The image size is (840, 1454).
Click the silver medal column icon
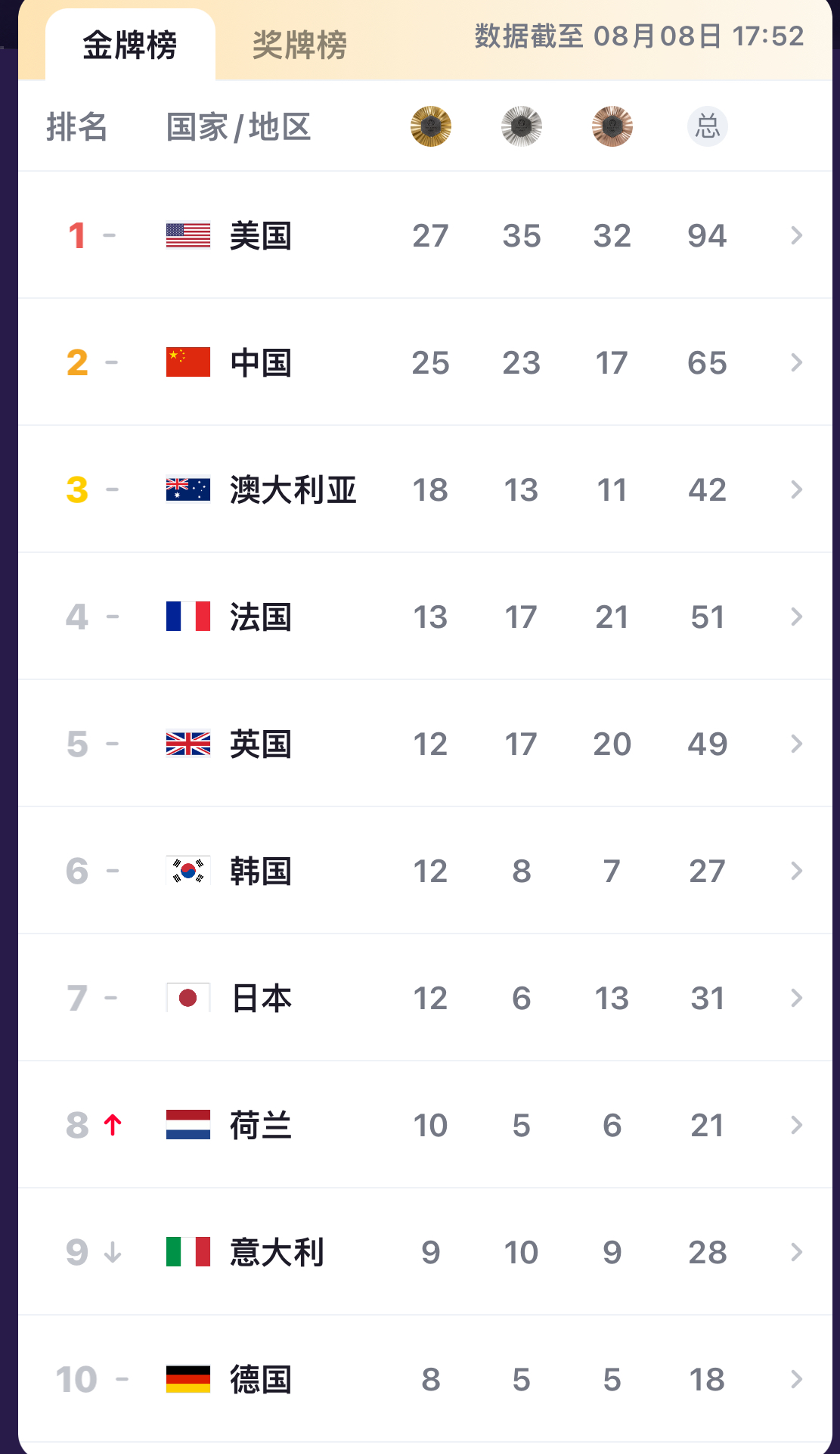[x=522, y=126]
